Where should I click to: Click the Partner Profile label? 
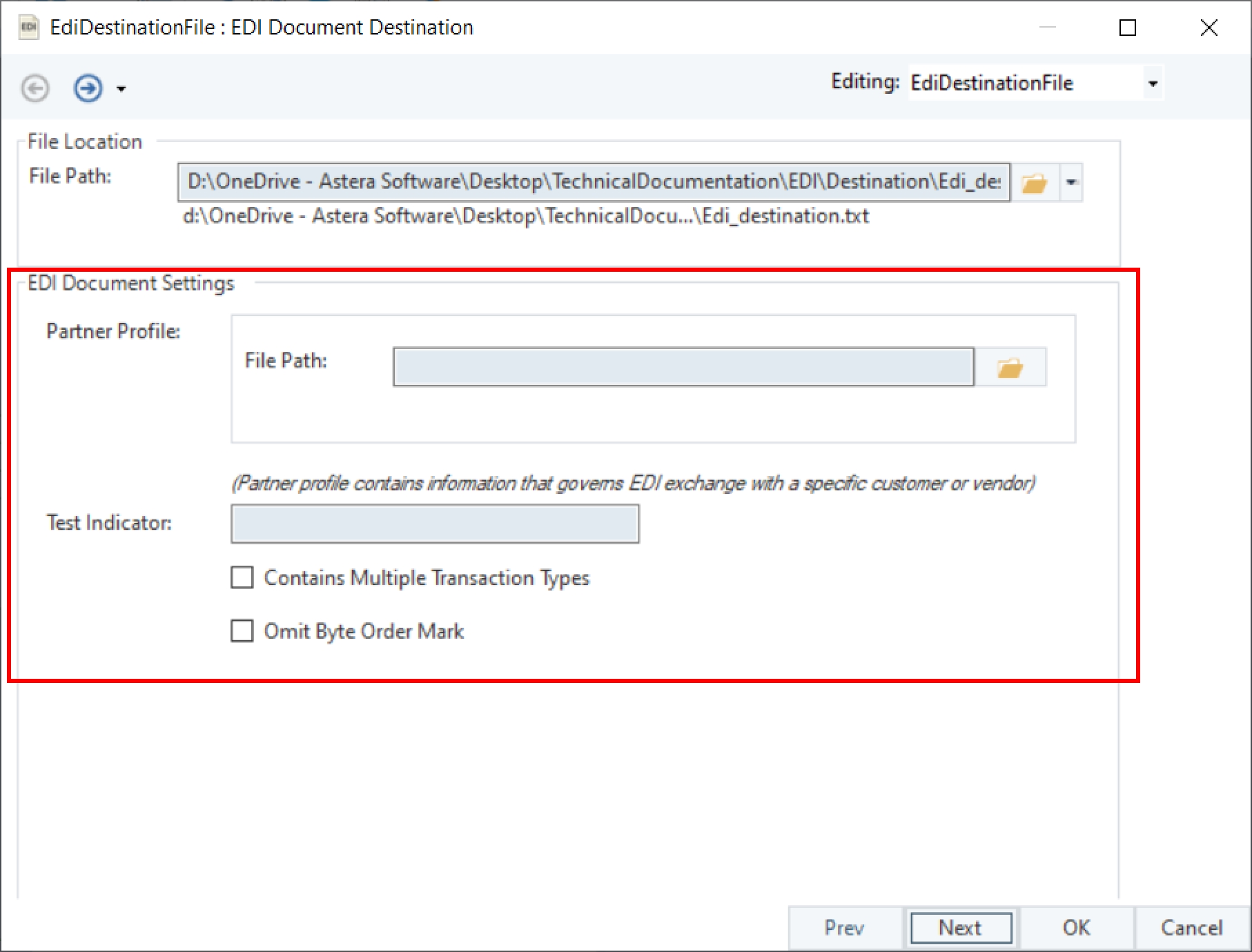pyautogui.click(x=113, y=331)
